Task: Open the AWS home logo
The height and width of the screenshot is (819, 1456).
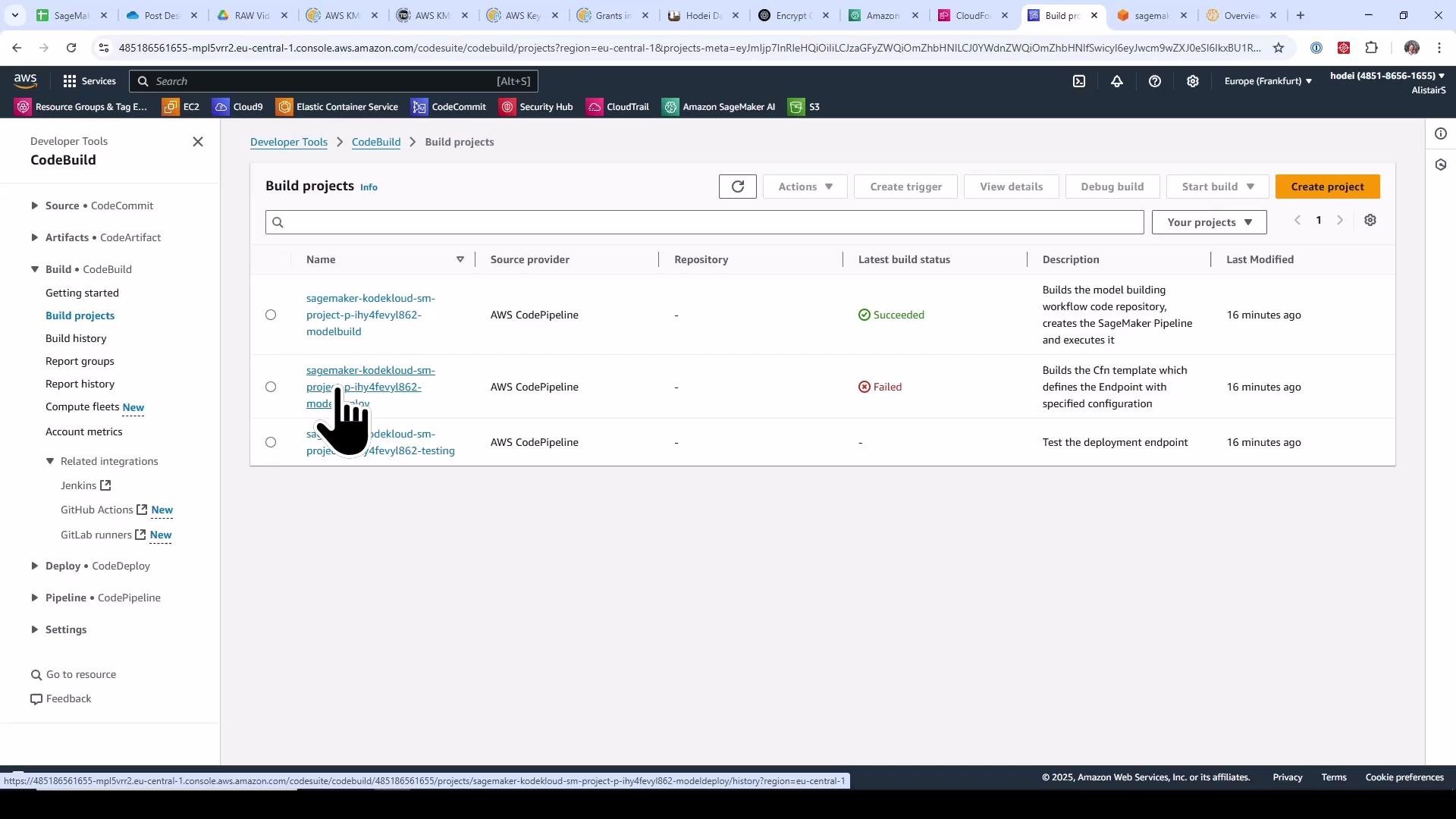Action: pyautogui.click(x=25, y=80)
